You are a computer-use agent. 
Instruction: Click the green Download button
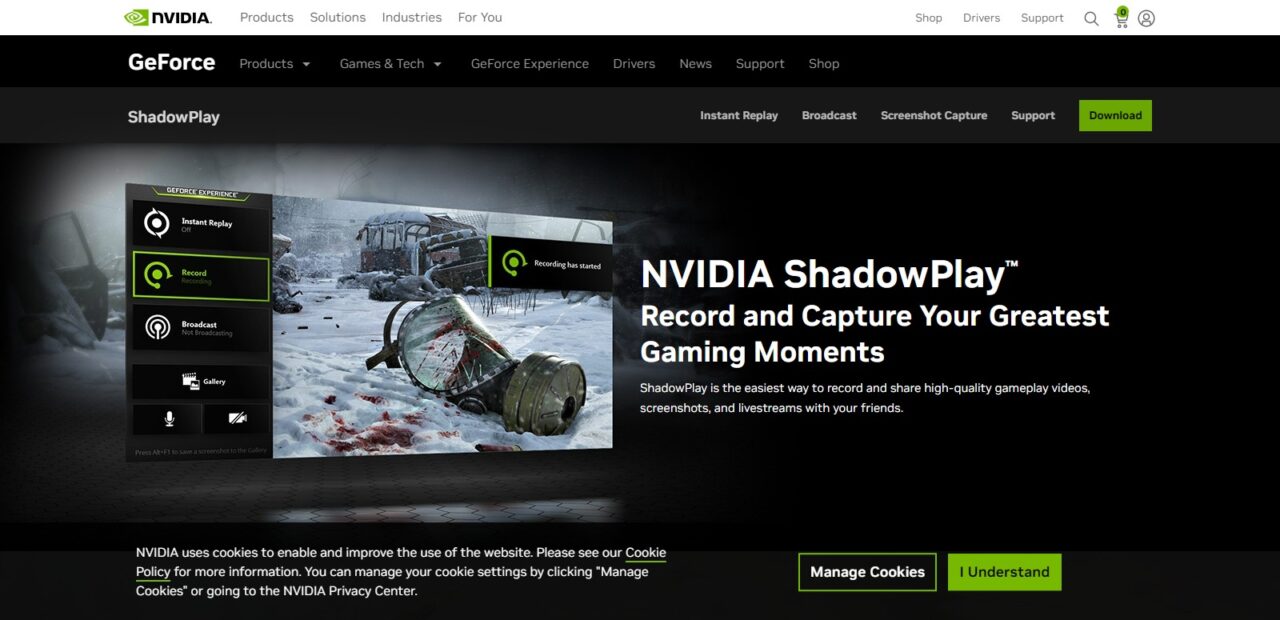pos(1115,115)
